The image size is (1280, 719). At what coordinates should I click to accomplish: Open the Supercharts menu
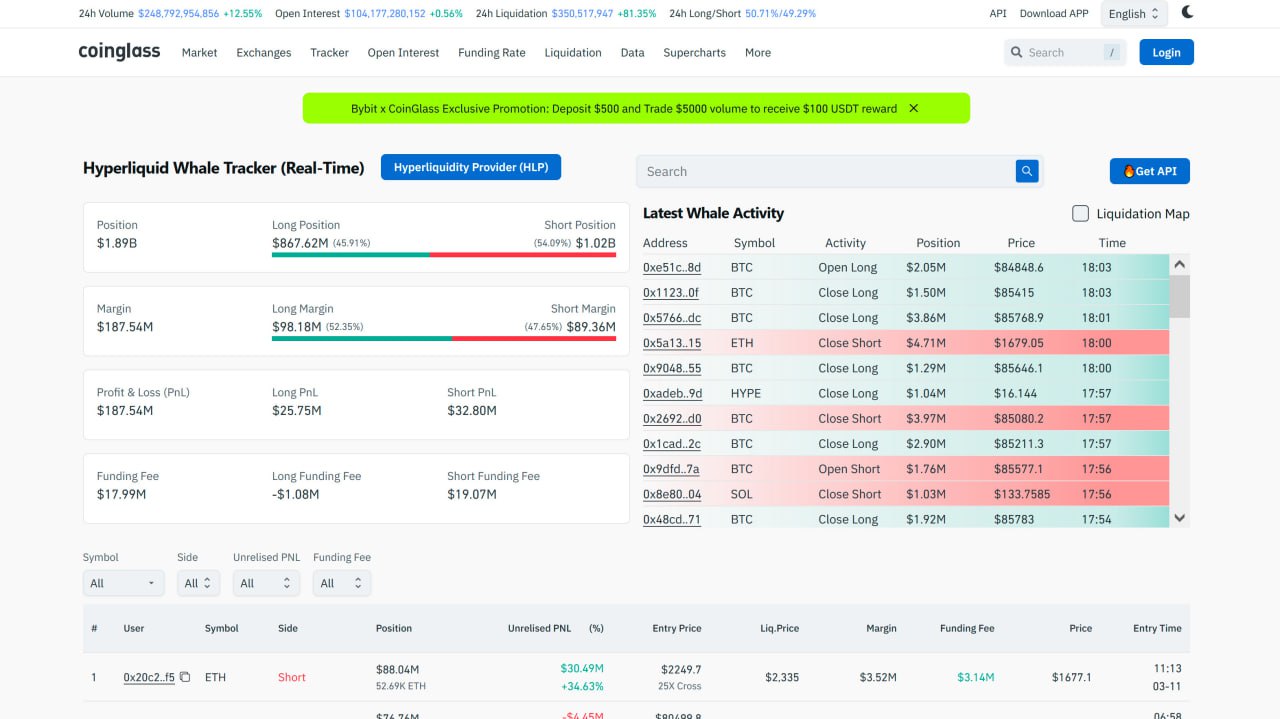(x=695, y=52)
